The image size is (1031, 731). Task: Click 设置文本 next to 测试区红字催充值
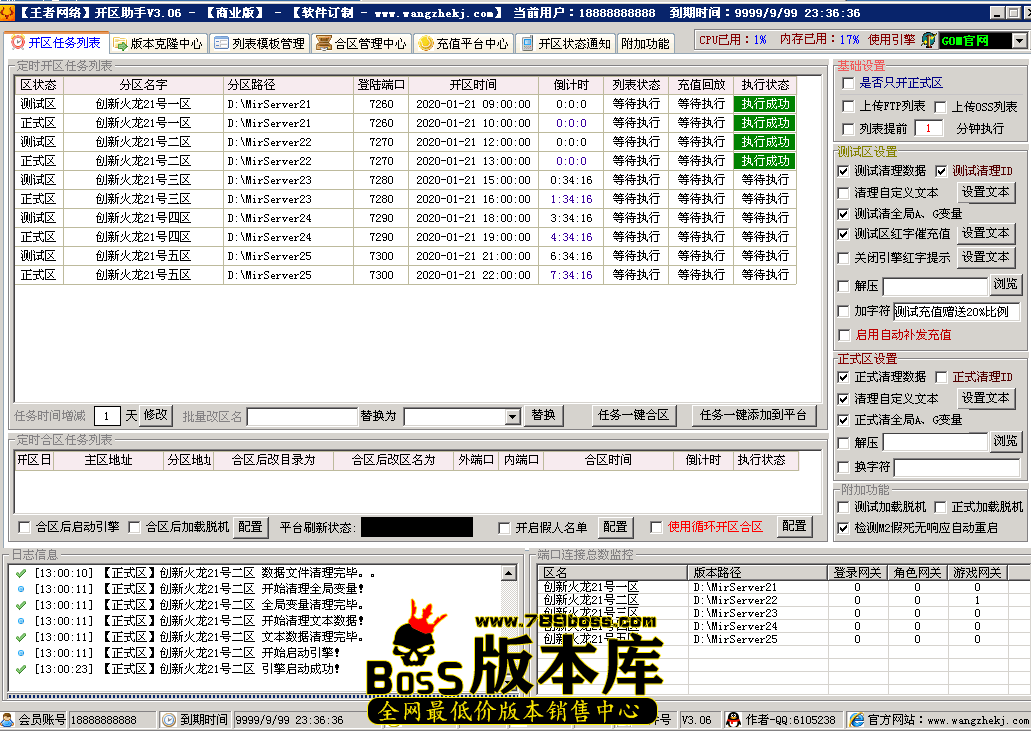pyautogui.click(x=986, y=232)
